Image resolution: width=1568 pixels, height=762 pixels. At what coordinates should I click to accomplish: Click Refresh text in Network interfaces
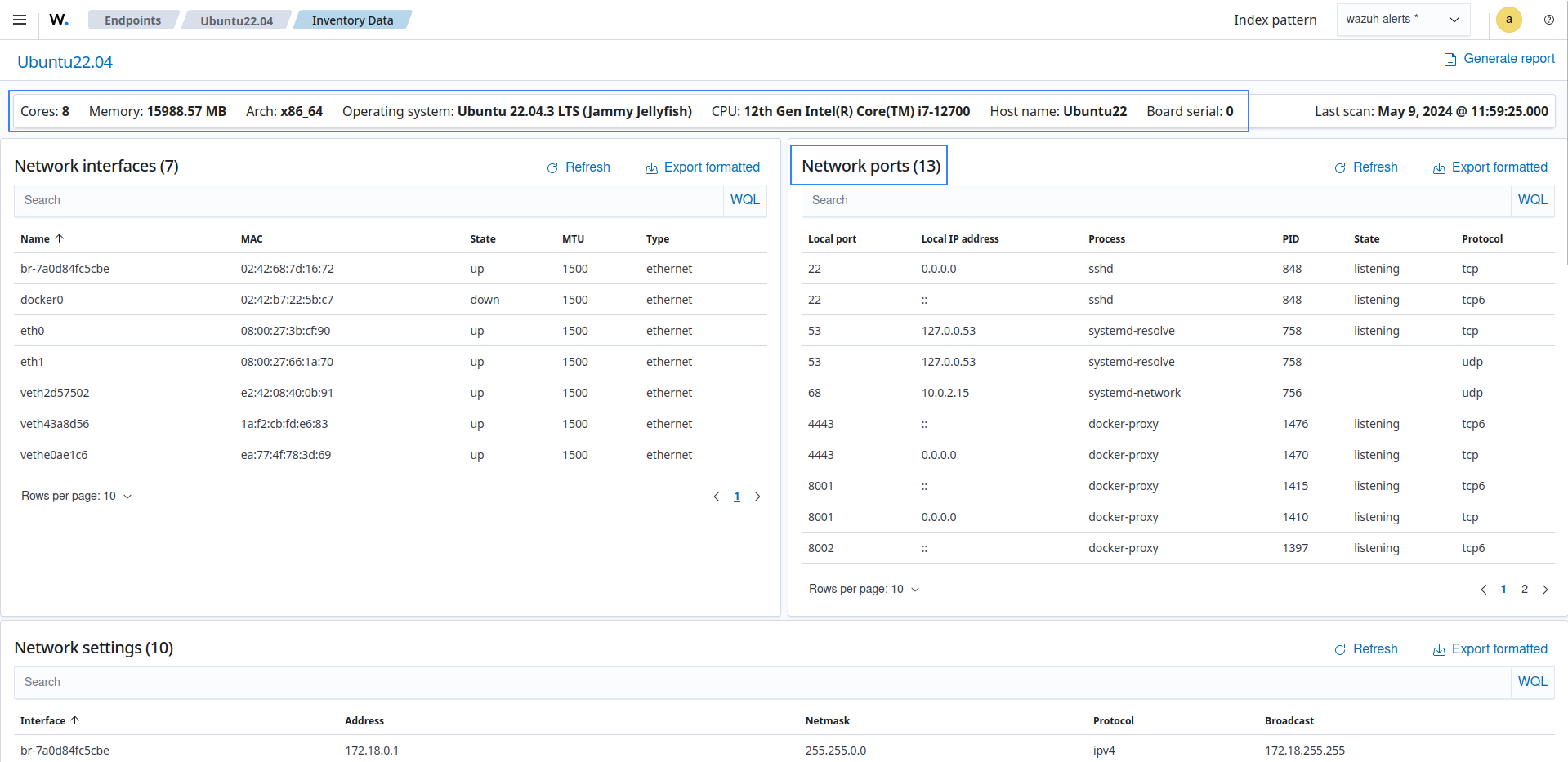pos(587,167)
